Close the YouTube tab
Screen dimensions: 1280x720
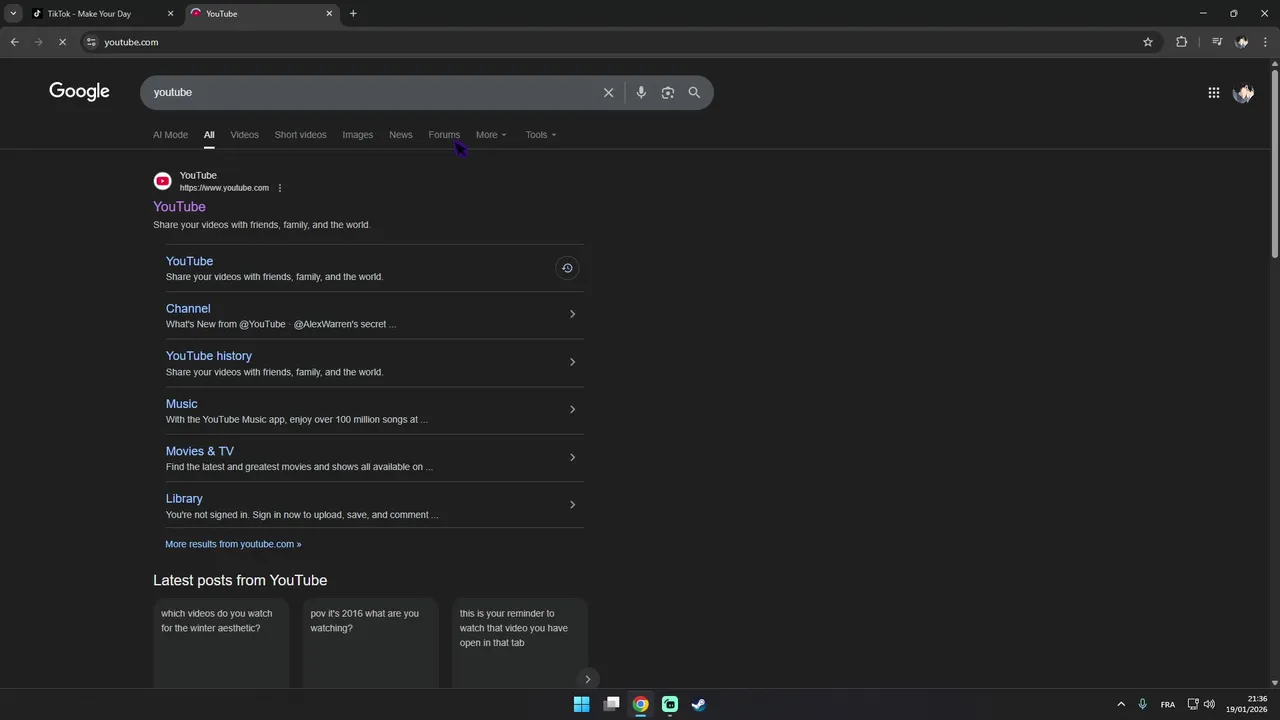coord(329,14)
